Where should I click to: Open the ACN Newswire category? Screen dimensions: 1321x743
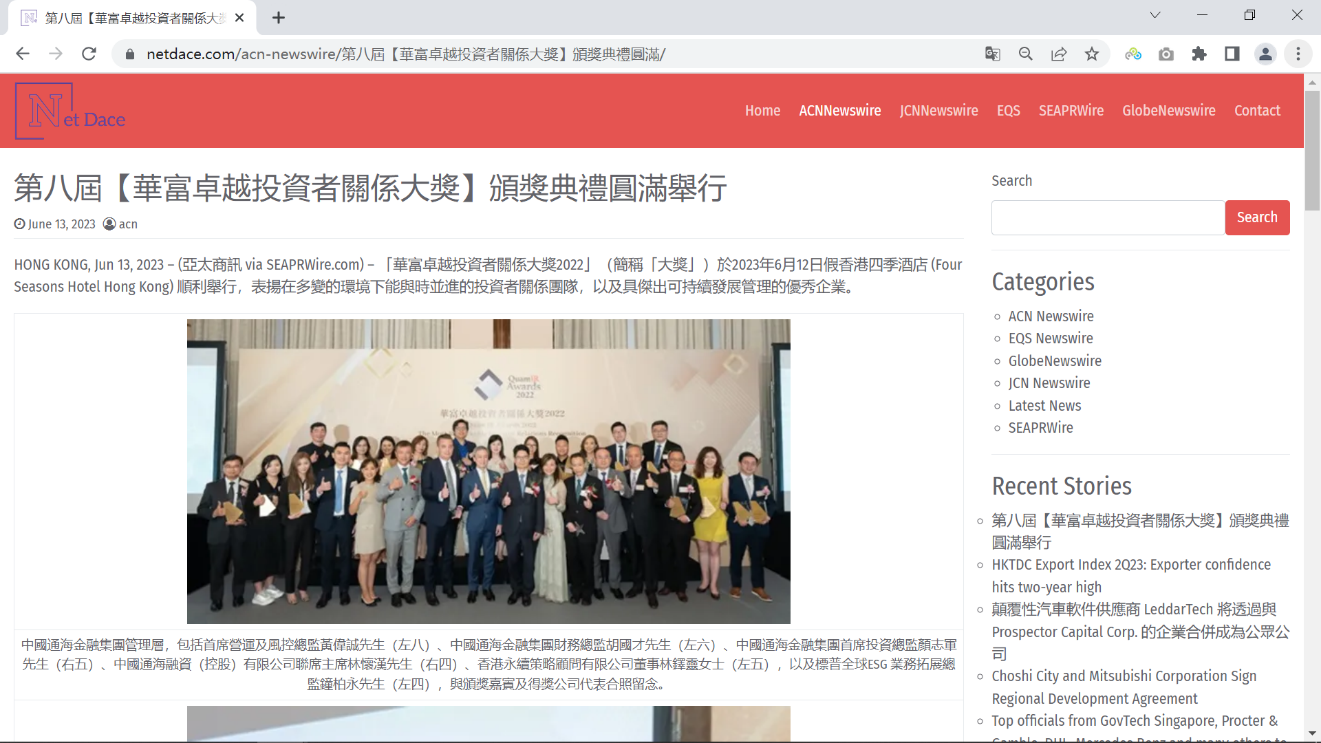click(1051, 316)
